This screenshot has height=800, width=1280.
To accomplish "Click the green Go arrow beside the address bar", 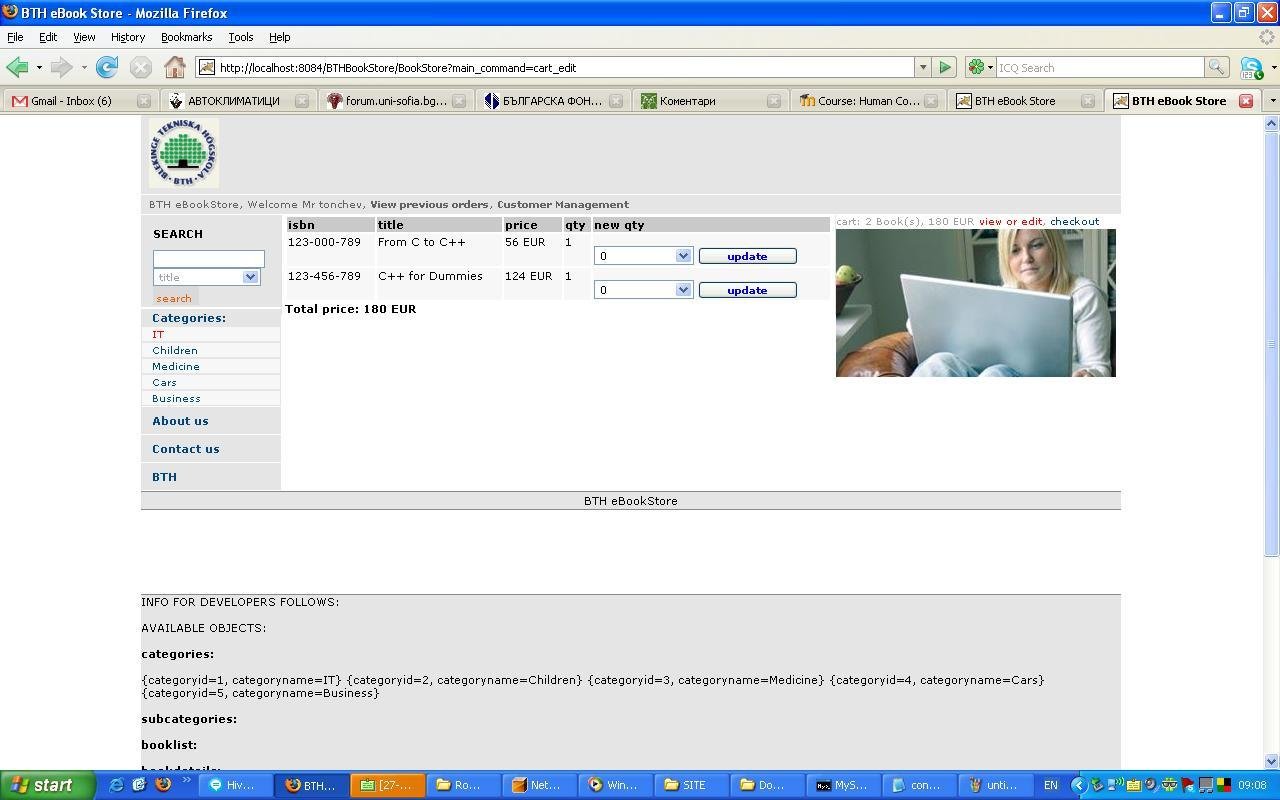I will tap(944, 67).
